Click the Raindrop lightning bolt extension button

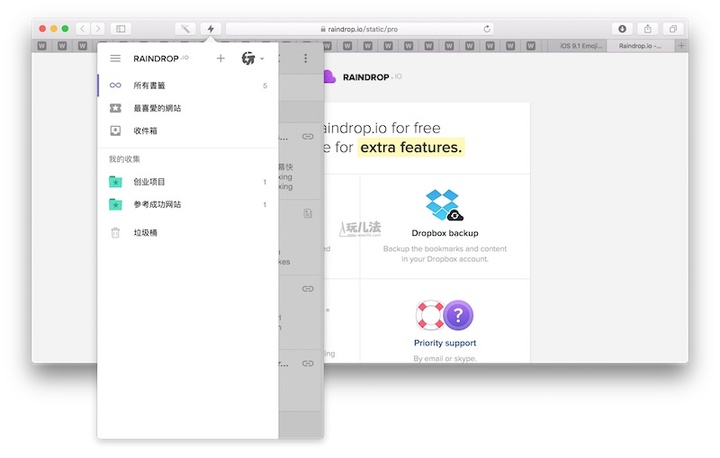[x=211, y=29]
